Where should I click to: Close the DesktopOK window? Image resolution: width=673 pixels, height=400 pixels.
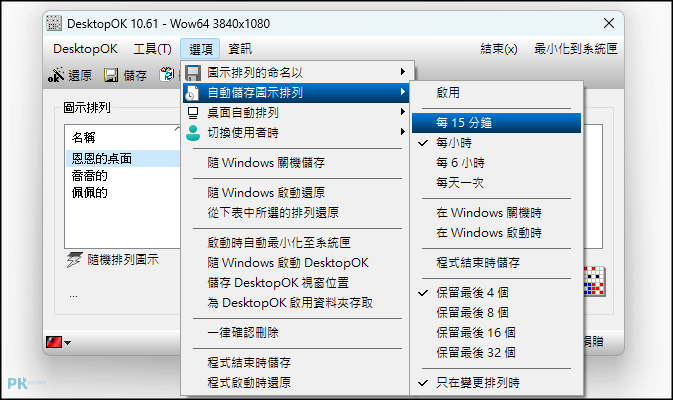pos(609,23)
